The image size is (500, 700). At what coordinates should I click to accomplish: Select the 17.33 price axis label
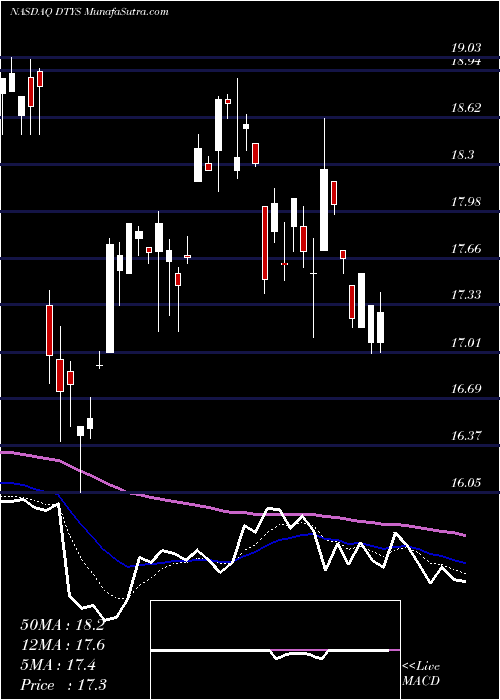pos(467,295)
